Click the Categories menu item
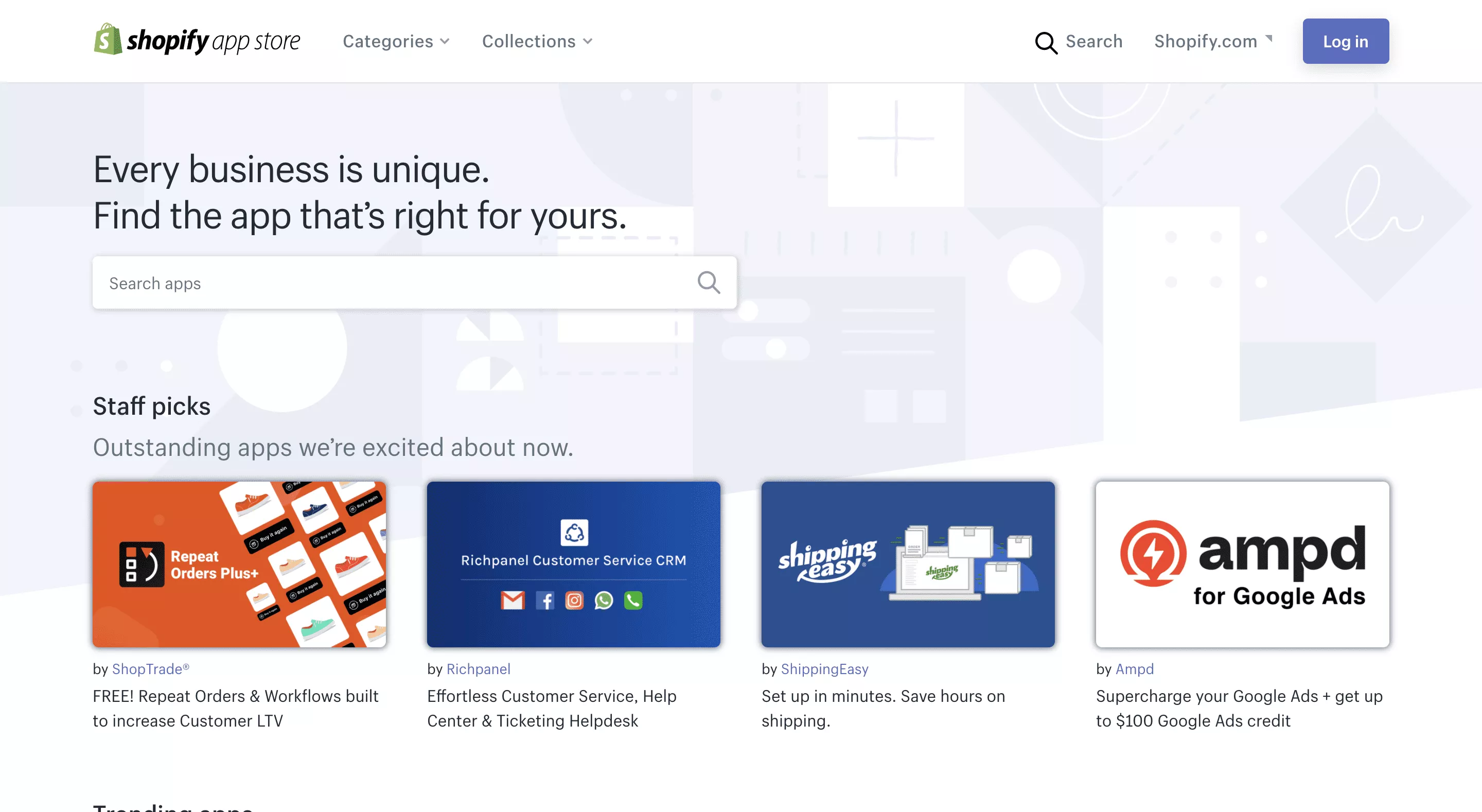The height and width of the screenshot is (812, 1482). click(x=389, y=41)
